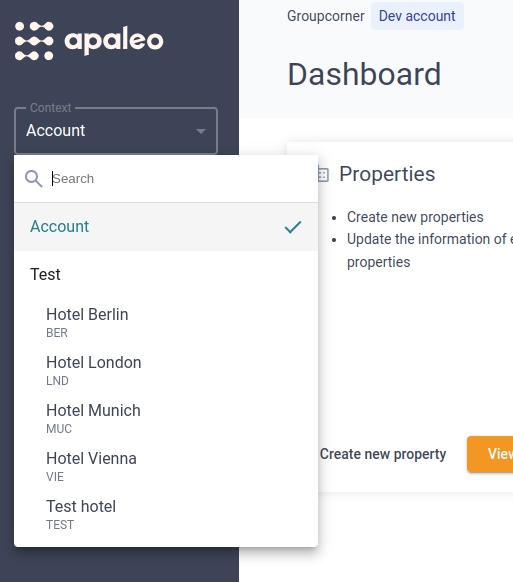Expand the Context dropdown arrow
Image resolution: width=513 pixels, height=582 pixels.
(x=201, y=131)
